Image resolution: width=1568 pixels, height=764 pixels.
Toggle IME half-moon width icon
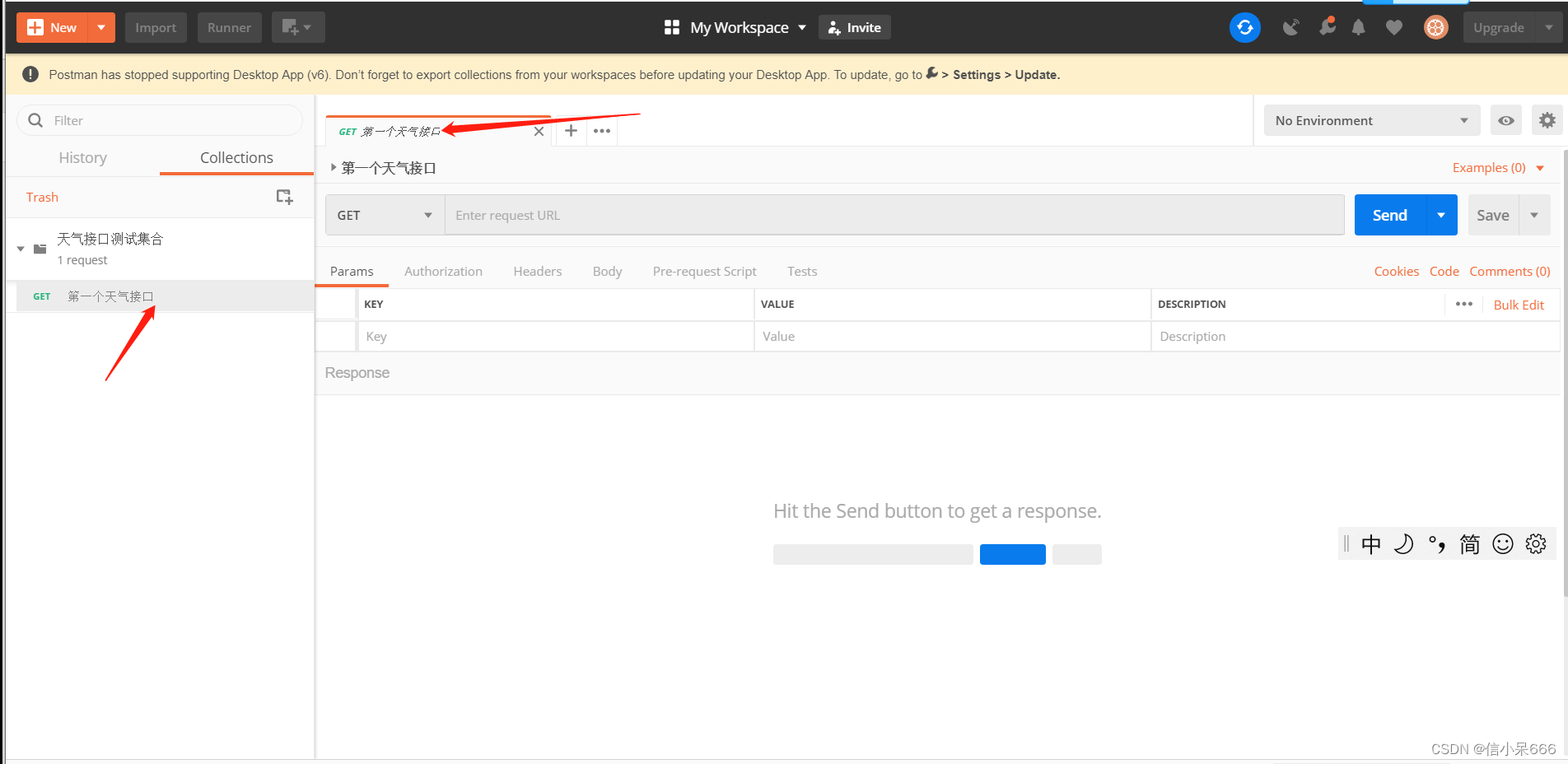[x=1403, y=543]
